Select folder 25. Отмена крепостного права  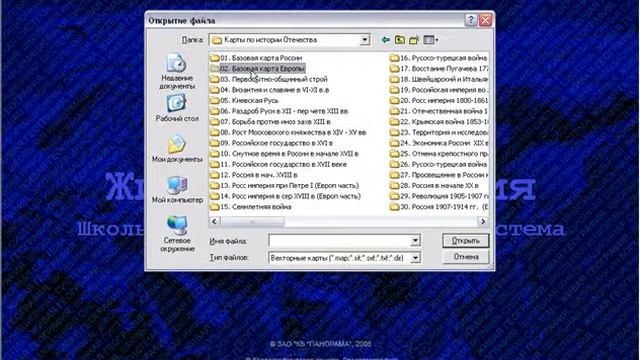439,153
